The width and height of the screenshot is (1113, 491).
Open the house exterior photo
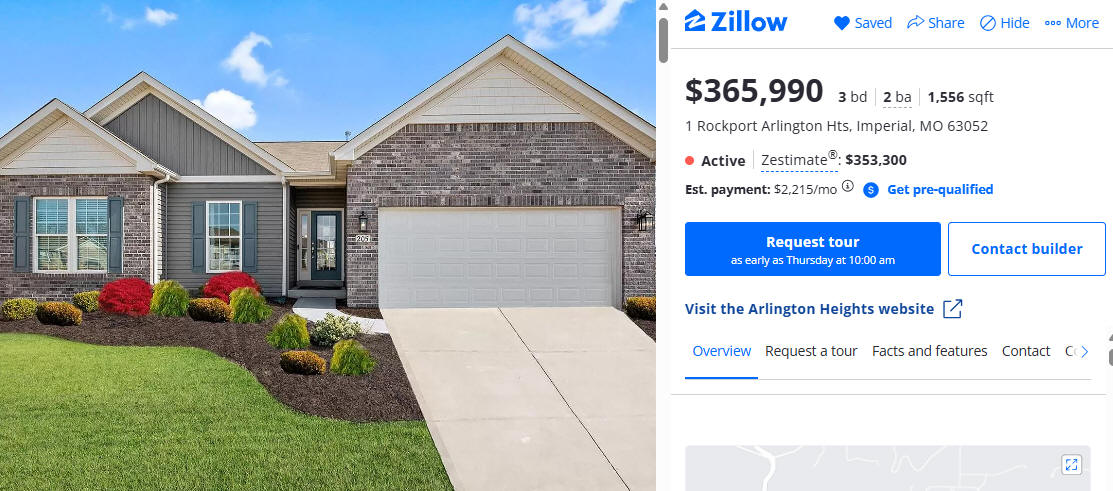coord(328,246)
